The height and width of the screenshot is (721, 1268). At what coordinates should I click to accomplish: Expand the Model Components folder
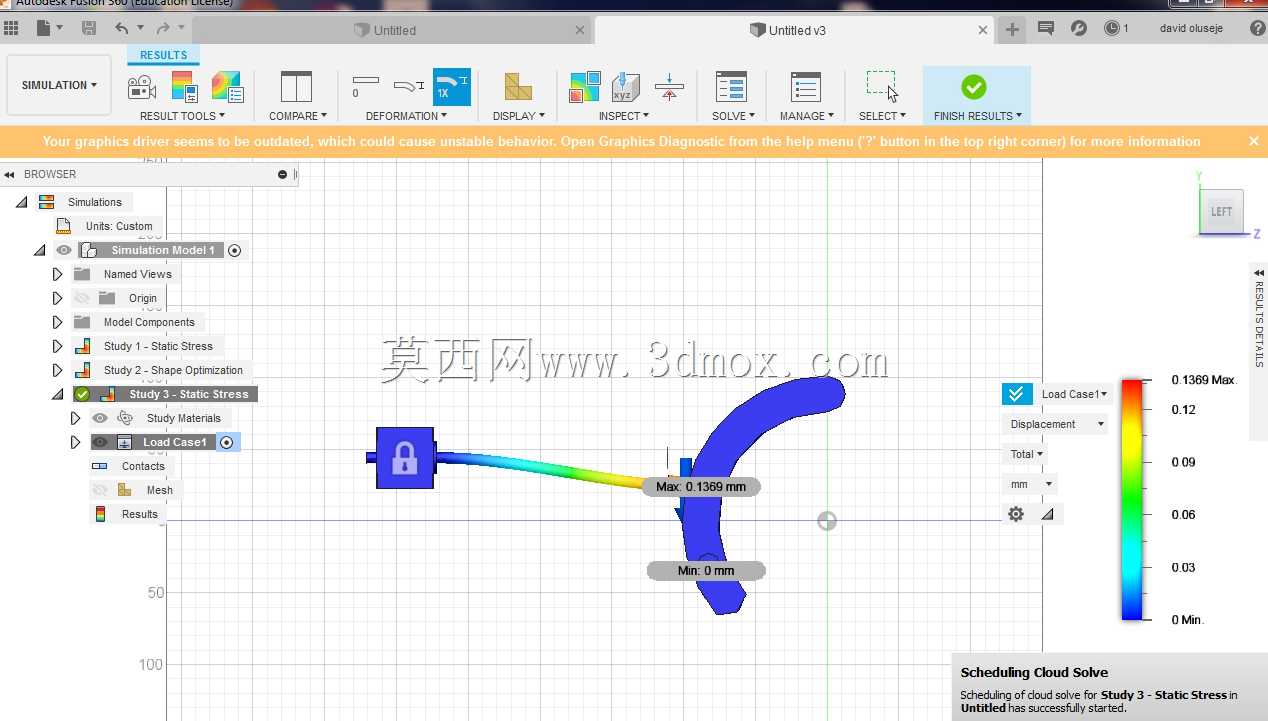57,322
